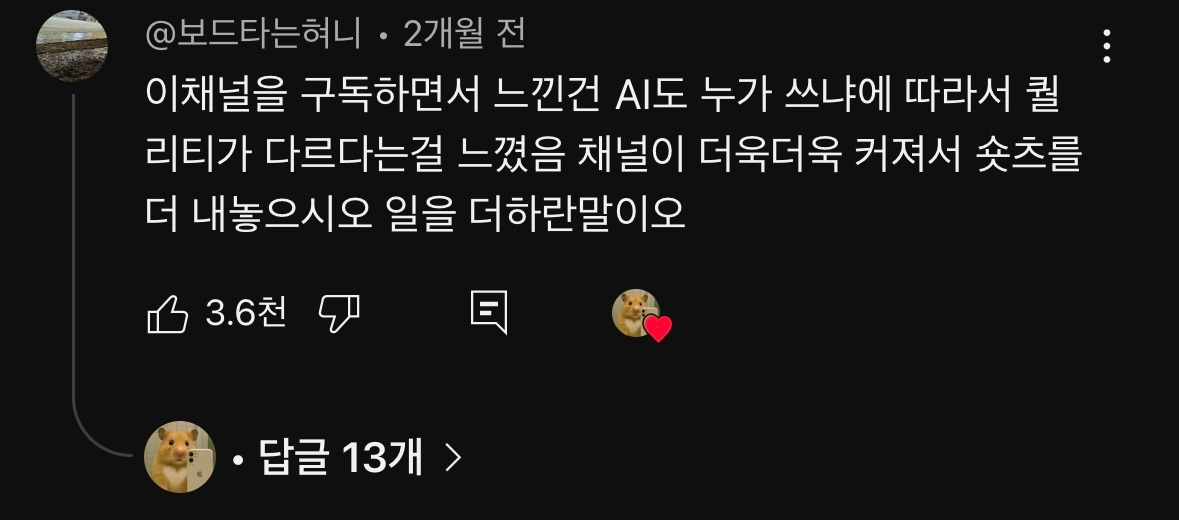Click the small red heart icon
1179x520 pixels.
tap(659, 328)
